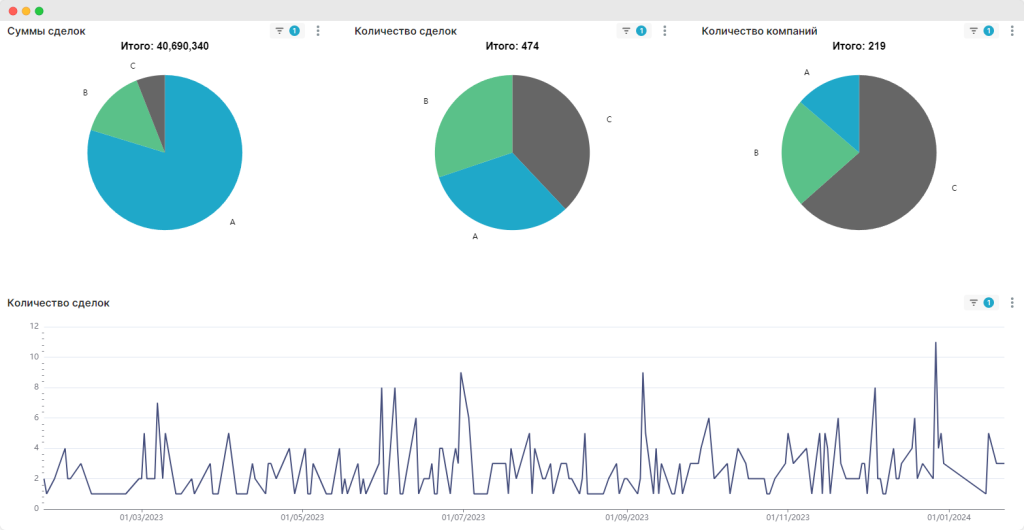Click the 01/11/2023 axis label

[789, 517]
